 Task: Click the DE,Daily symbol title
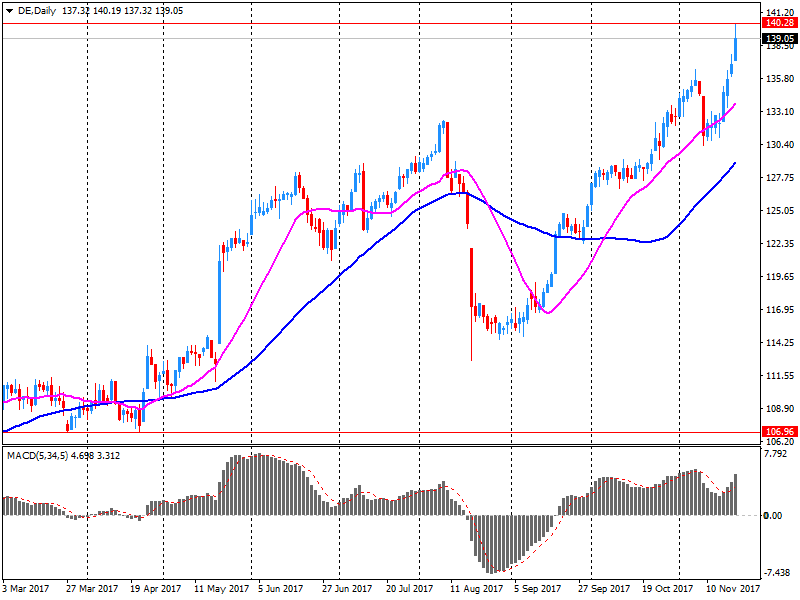tap(37, 11)
